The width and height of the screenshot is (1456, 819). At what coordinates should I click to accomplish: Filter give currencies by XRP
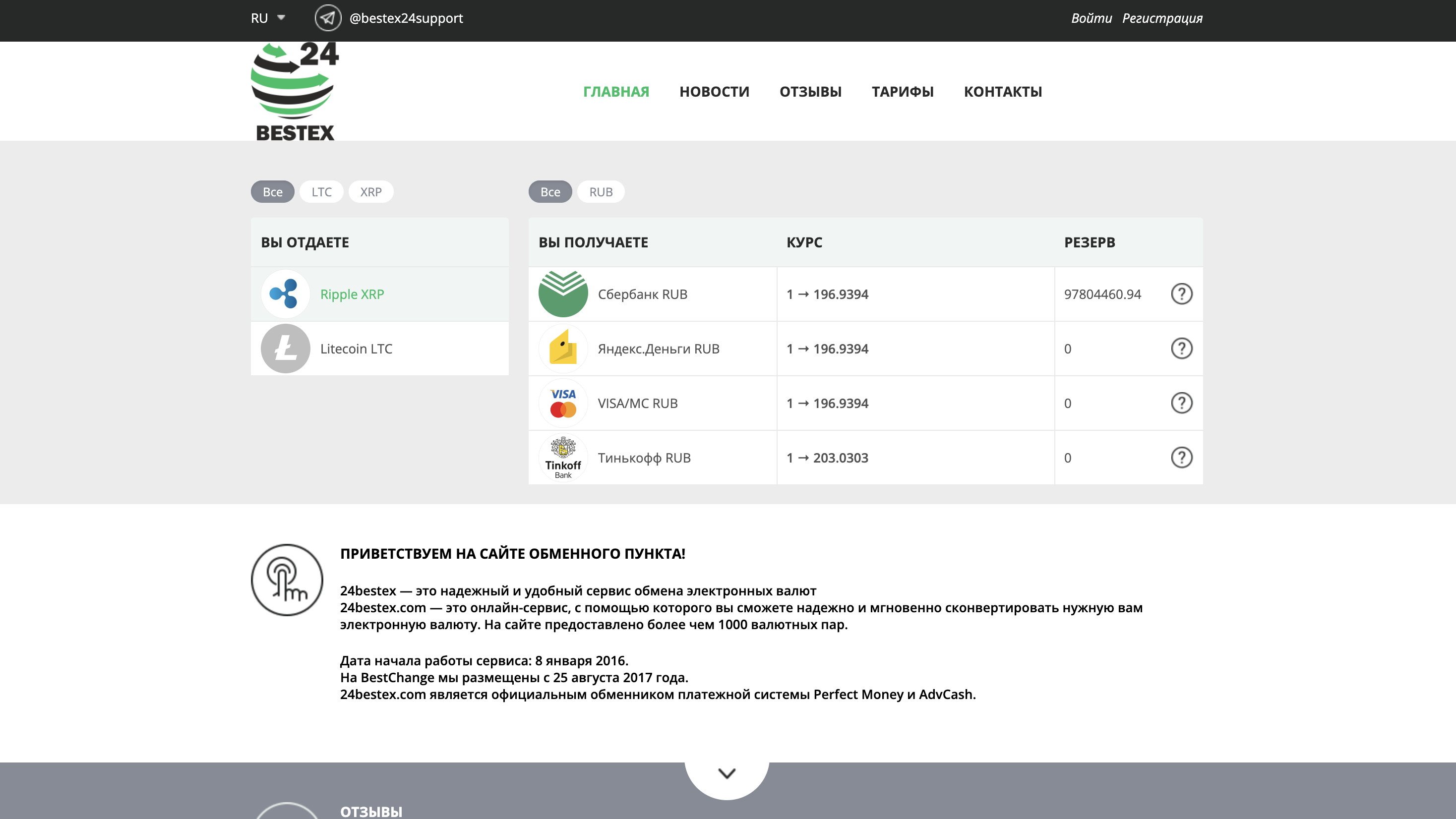point(371,192)
